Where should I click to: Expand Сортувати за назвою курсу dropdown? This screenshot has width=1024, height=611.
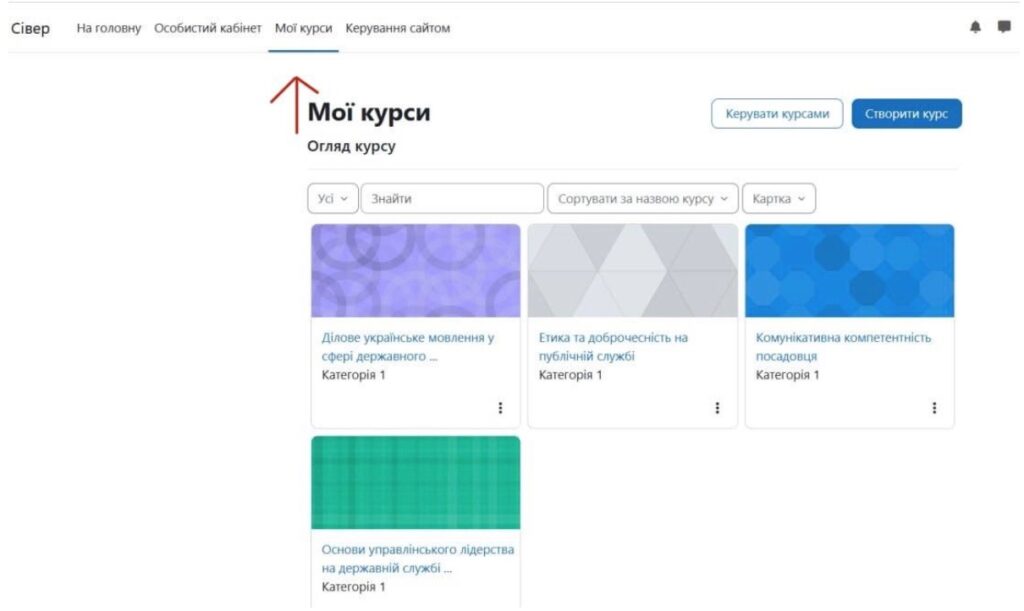tap(642, 199)
